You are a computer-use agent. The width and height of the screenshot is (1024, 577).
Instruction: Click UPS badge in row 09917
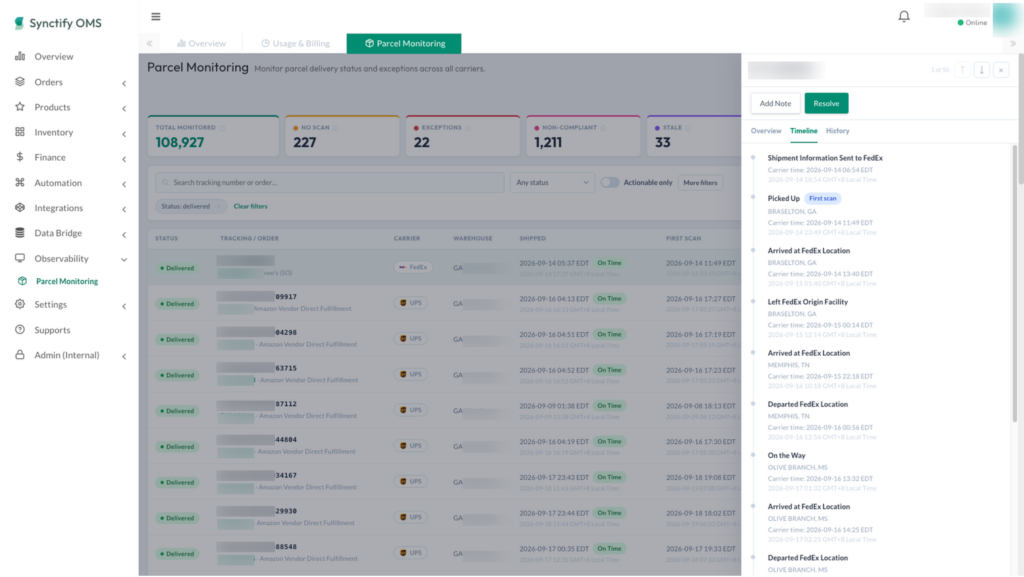coord(411,303)
